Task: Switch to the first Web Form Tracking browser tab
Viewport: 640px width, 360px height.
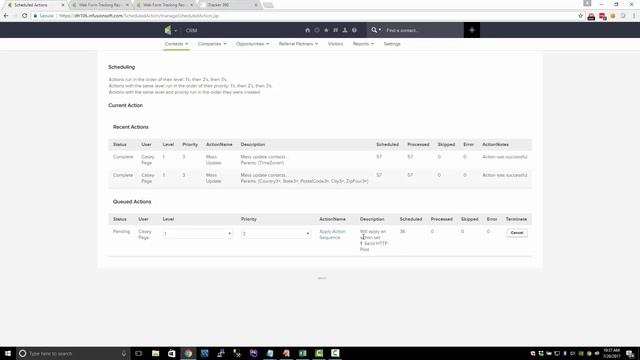Action: [100, 5]
